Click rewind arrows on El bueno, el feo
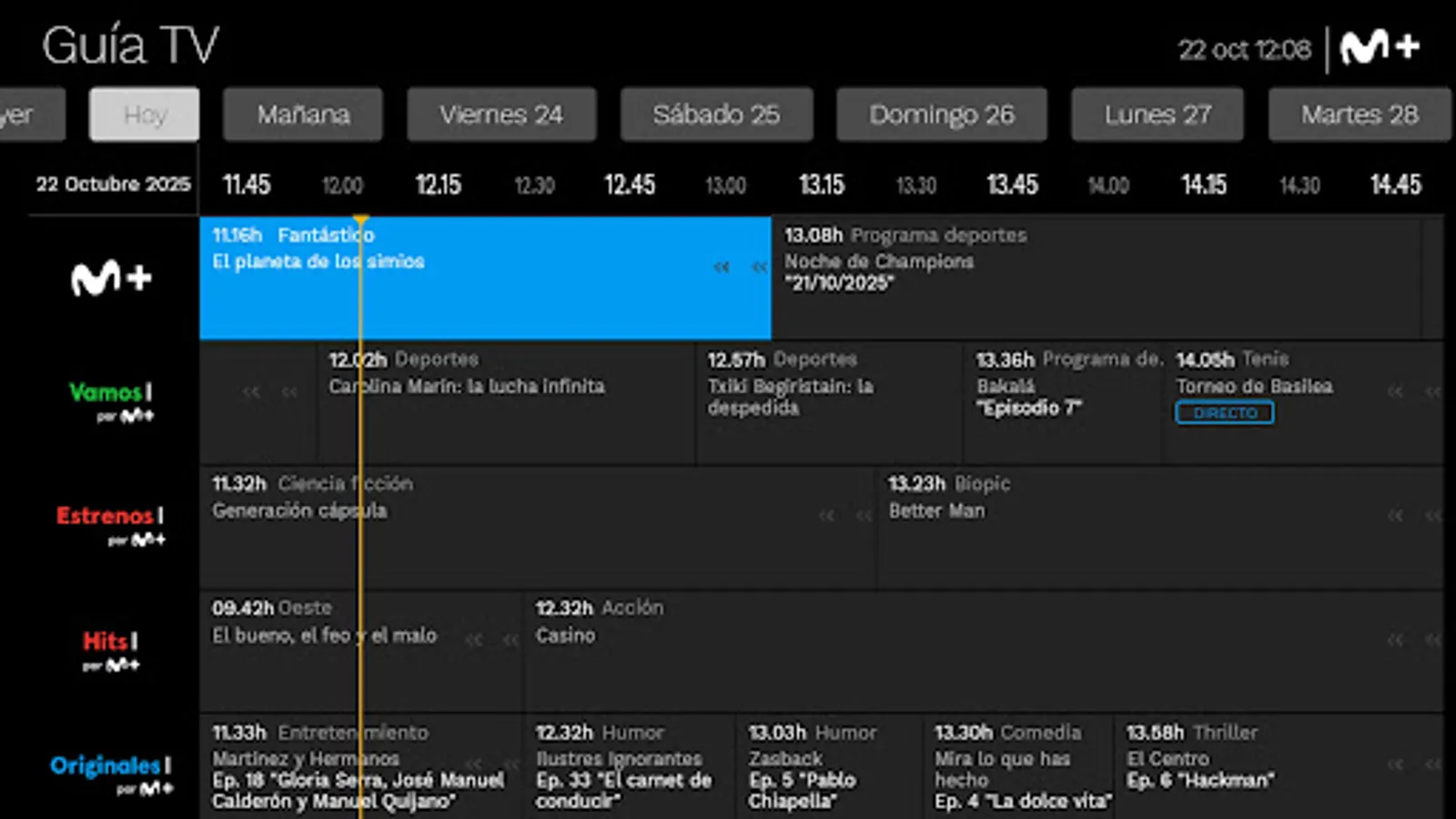Screen dimensions: 1456x819 click(x=492, y=641)
